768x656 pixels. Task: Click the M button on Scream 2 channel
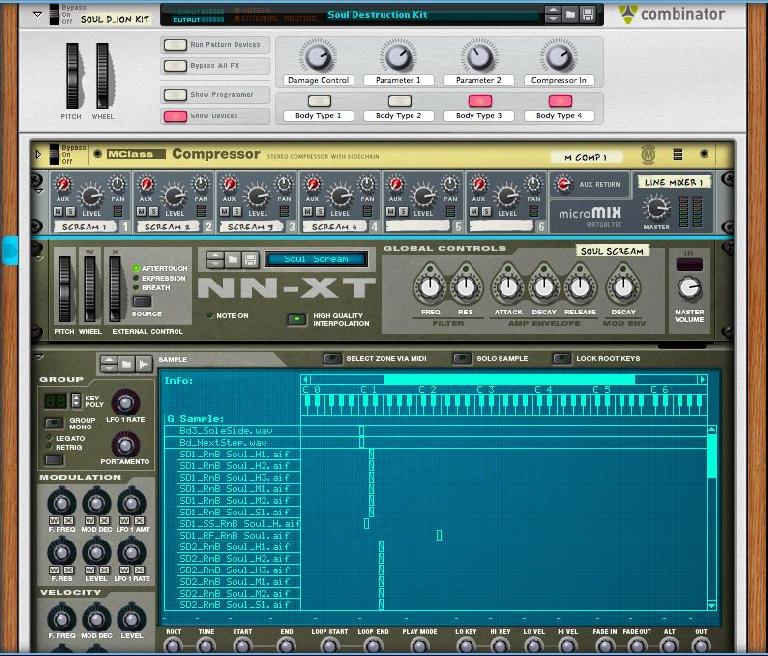(x=142, y=211)
